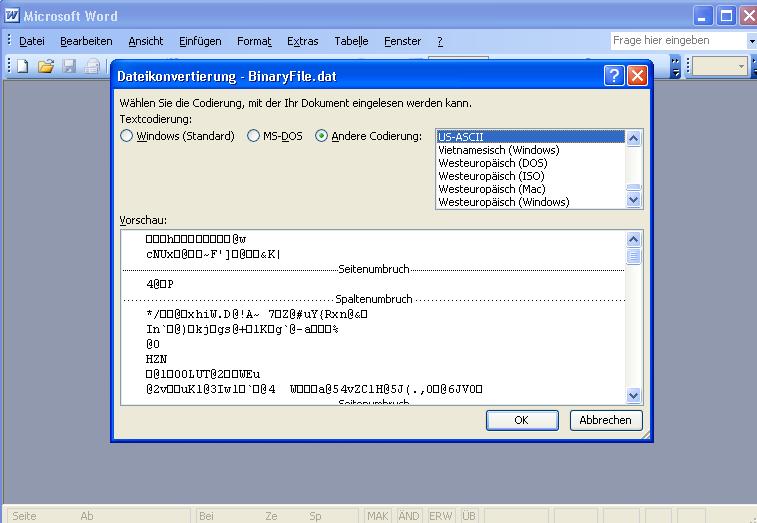The height and width of the screenshot is (523, 757).
Task: Click the HZN line in preview
Action: click(156, 359)
